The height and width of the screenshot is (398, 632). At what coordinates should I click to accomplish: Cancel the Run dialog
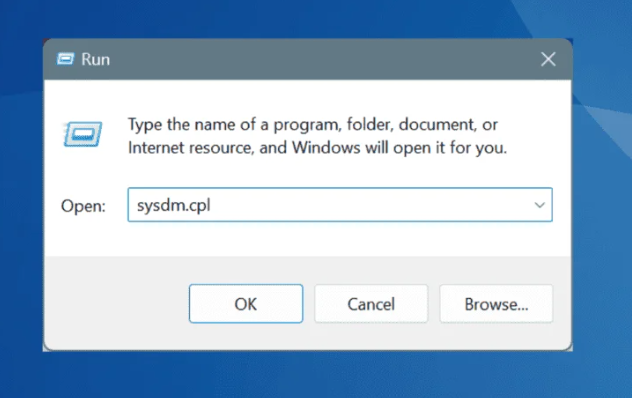pos(371,304)
